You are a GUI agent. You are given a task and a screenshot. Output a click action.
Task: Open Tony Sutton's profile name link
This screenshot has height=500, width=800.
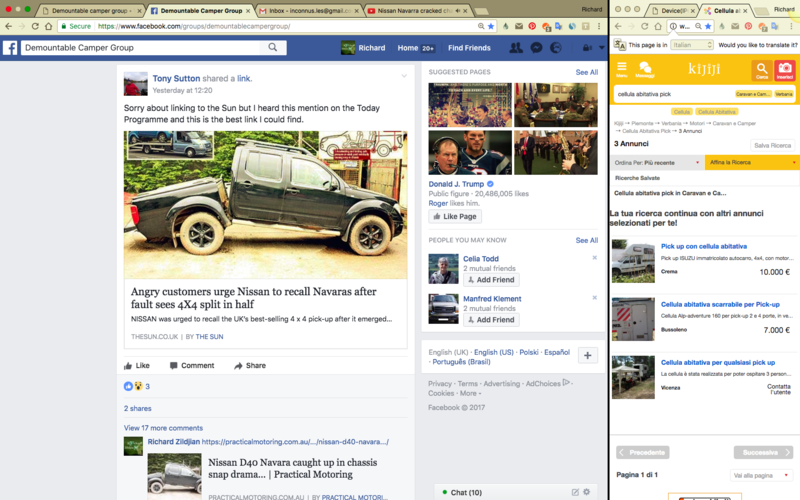[x=176, y=78]
